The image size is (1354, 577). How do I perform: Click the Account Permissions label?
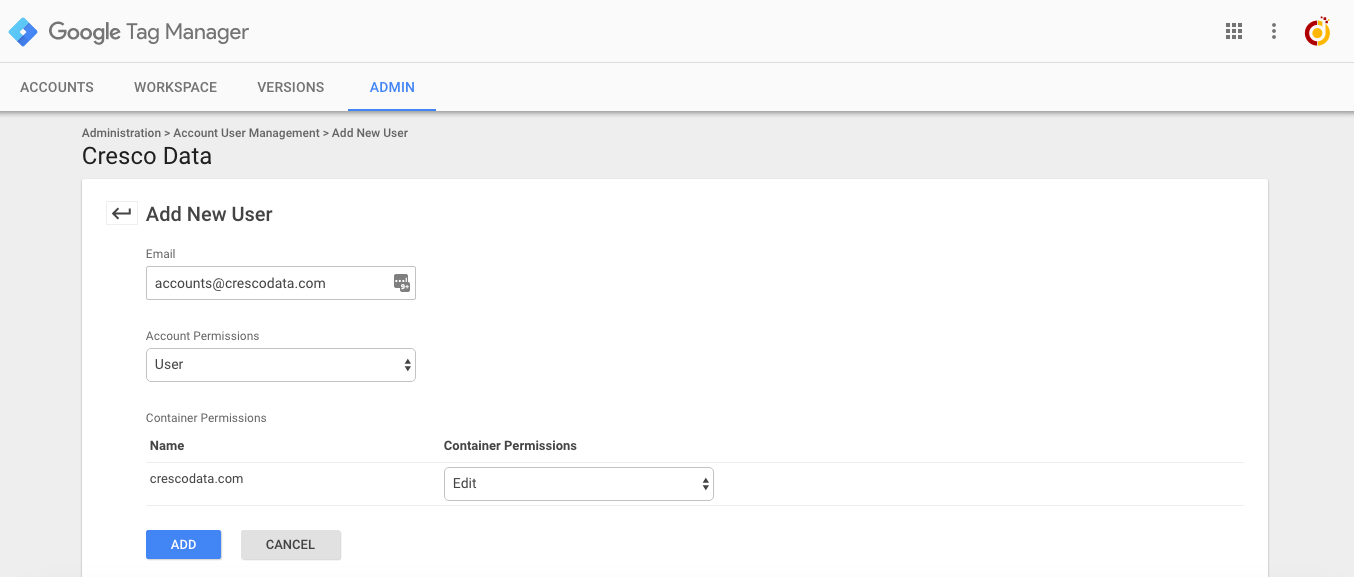(203, 336)
